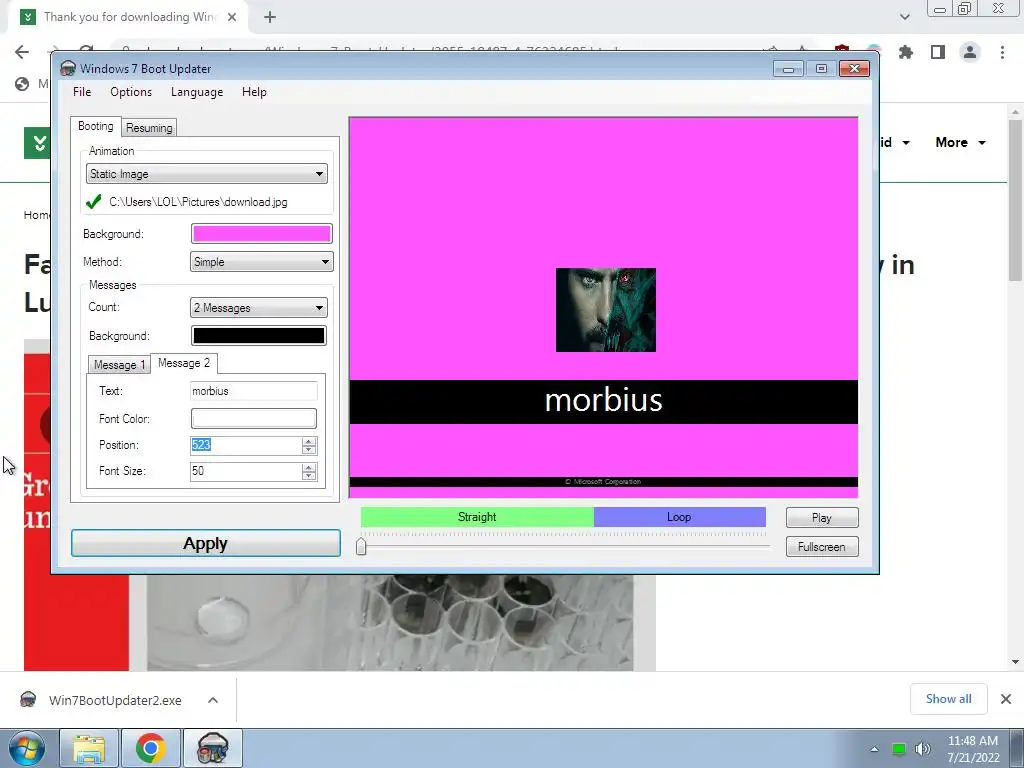
Task: Expand Win7BootUpdater2.exe download options chevron
Action: (x=213, y=700)
